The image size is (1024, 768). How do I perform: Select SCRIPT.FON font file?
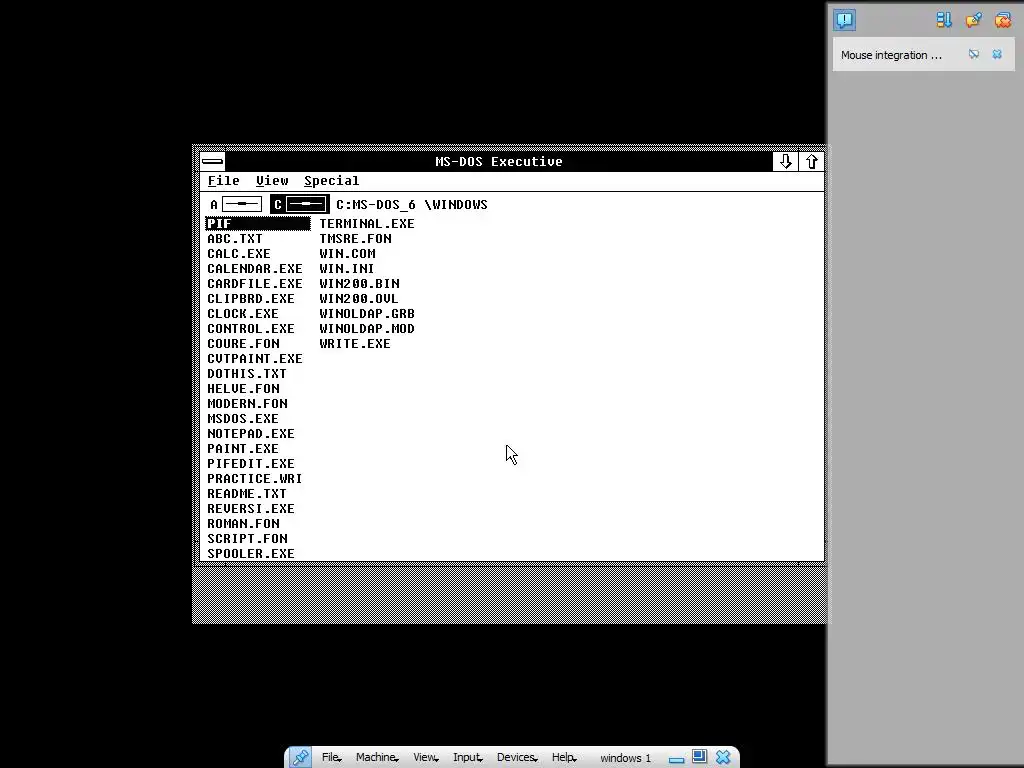pos(247,539)
